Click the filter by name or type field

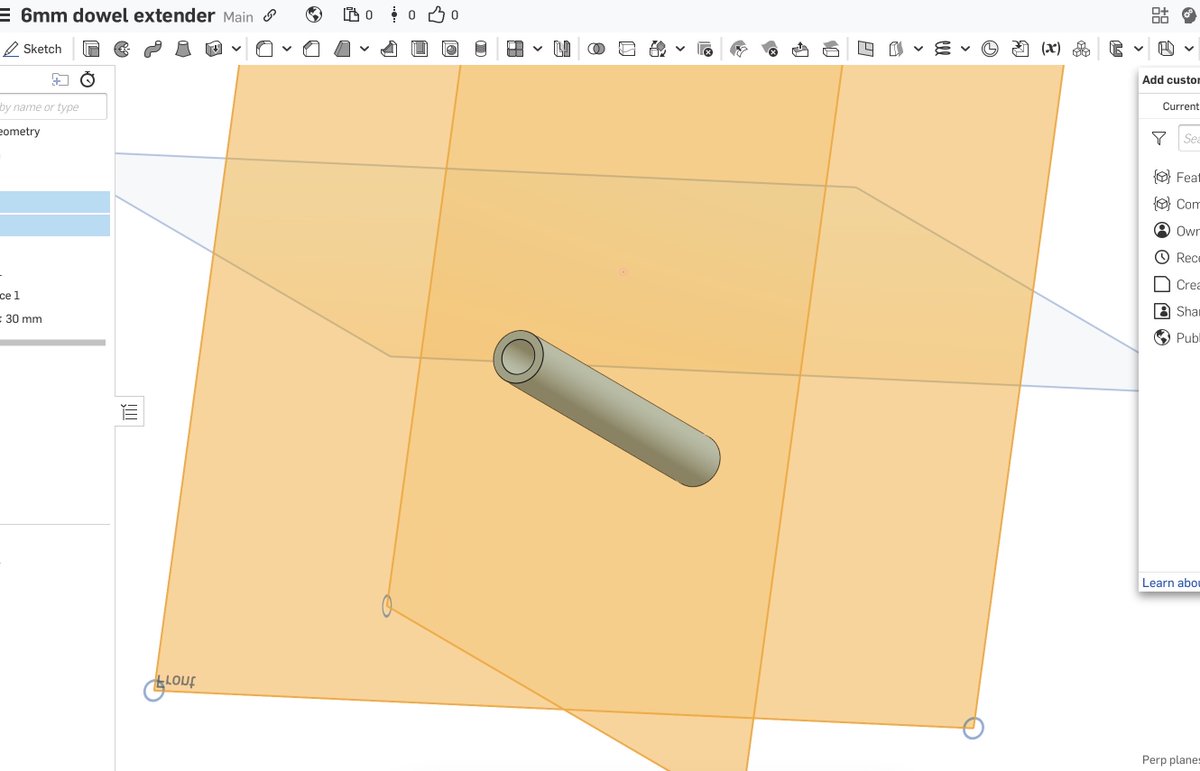[x=53, y=107]
